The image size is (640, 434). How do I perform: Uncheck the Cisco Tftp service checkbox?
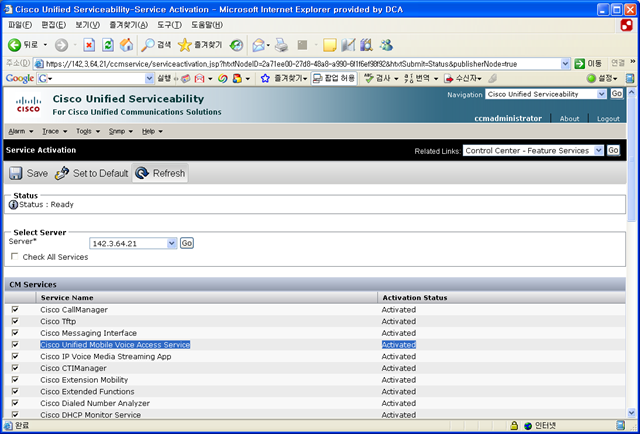pyautogui.click(x=15, y=321)
